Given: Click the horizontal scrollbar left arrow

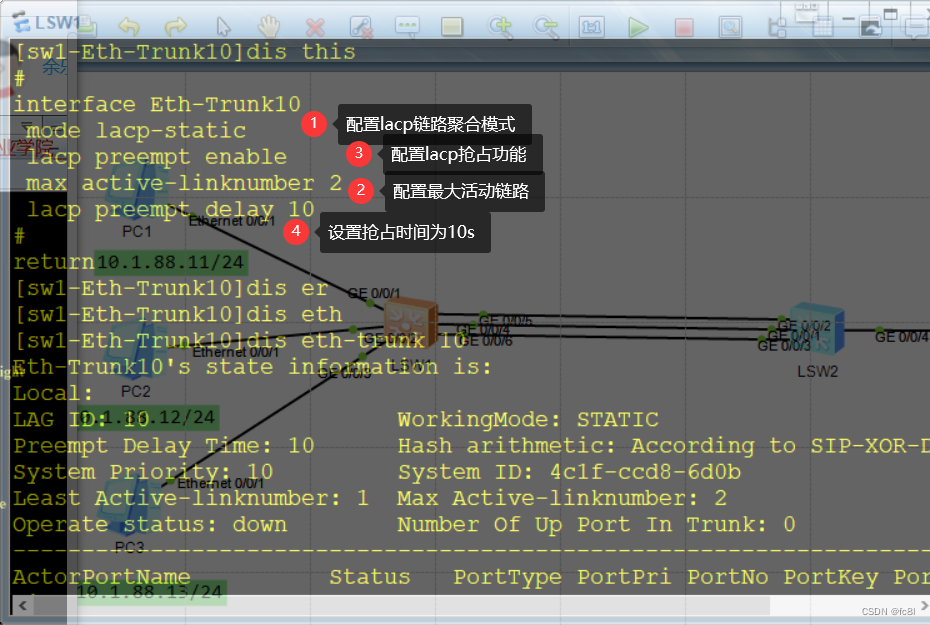Looking at the screenshot, I should (23, 605).
